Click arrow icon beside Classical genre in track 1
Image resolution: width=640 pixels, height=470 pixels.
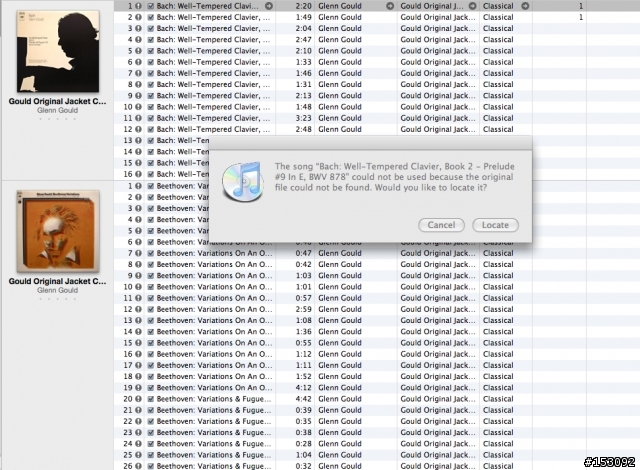coord(525,6)
